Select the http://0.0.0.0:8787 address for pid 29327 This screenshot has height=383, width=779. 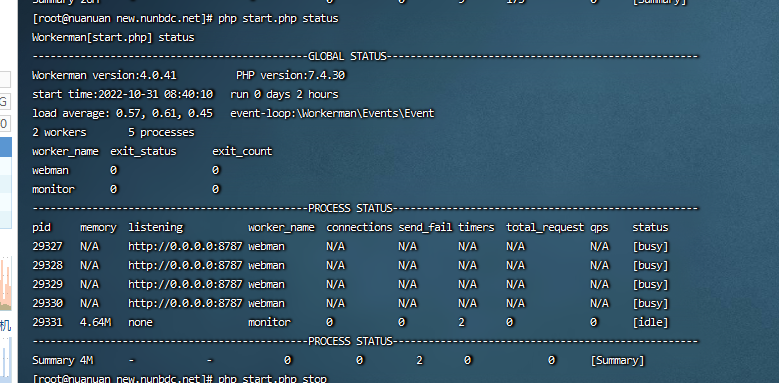click(185, 246)
